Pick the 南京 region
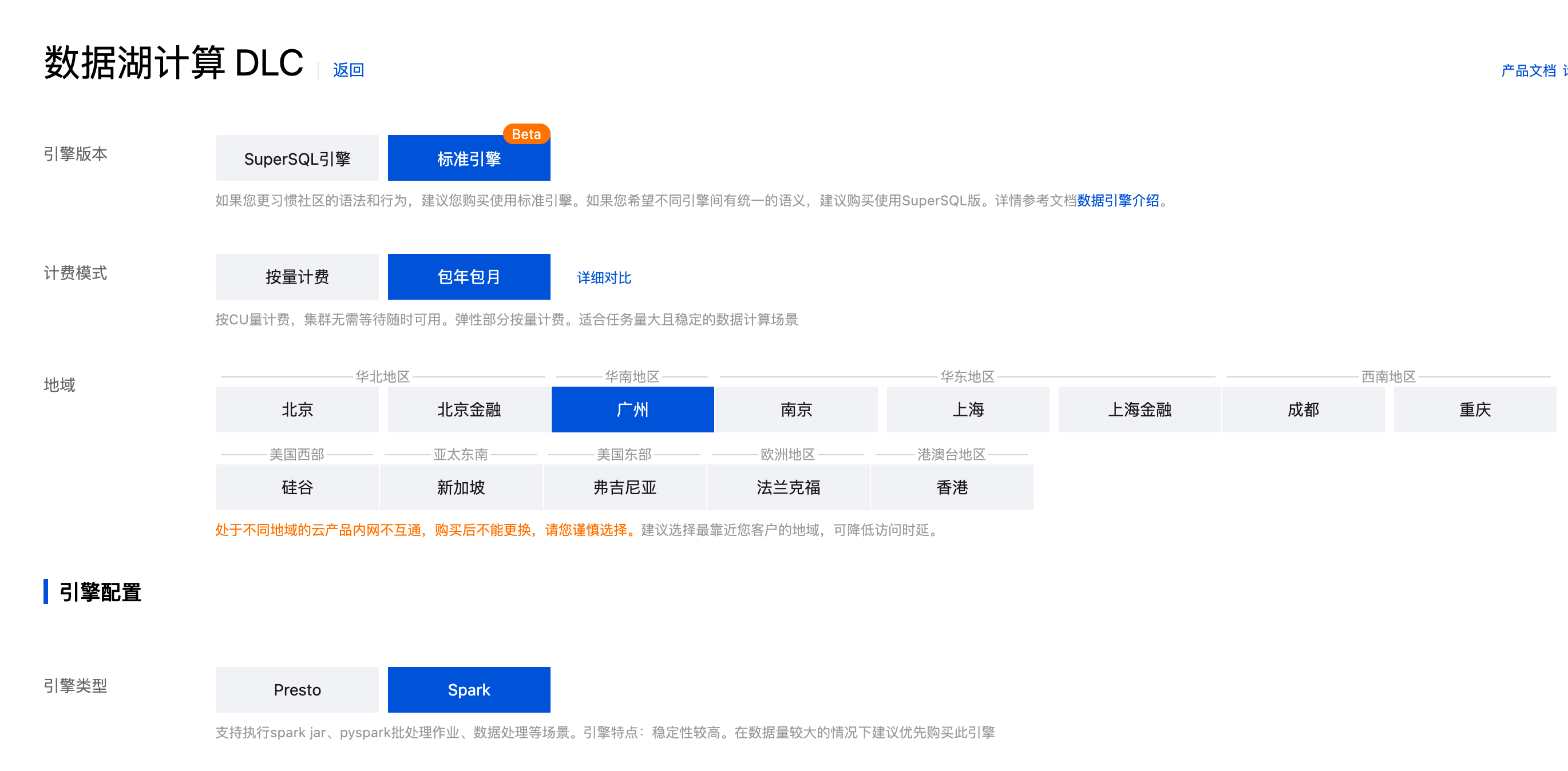 tap(796, 410)
